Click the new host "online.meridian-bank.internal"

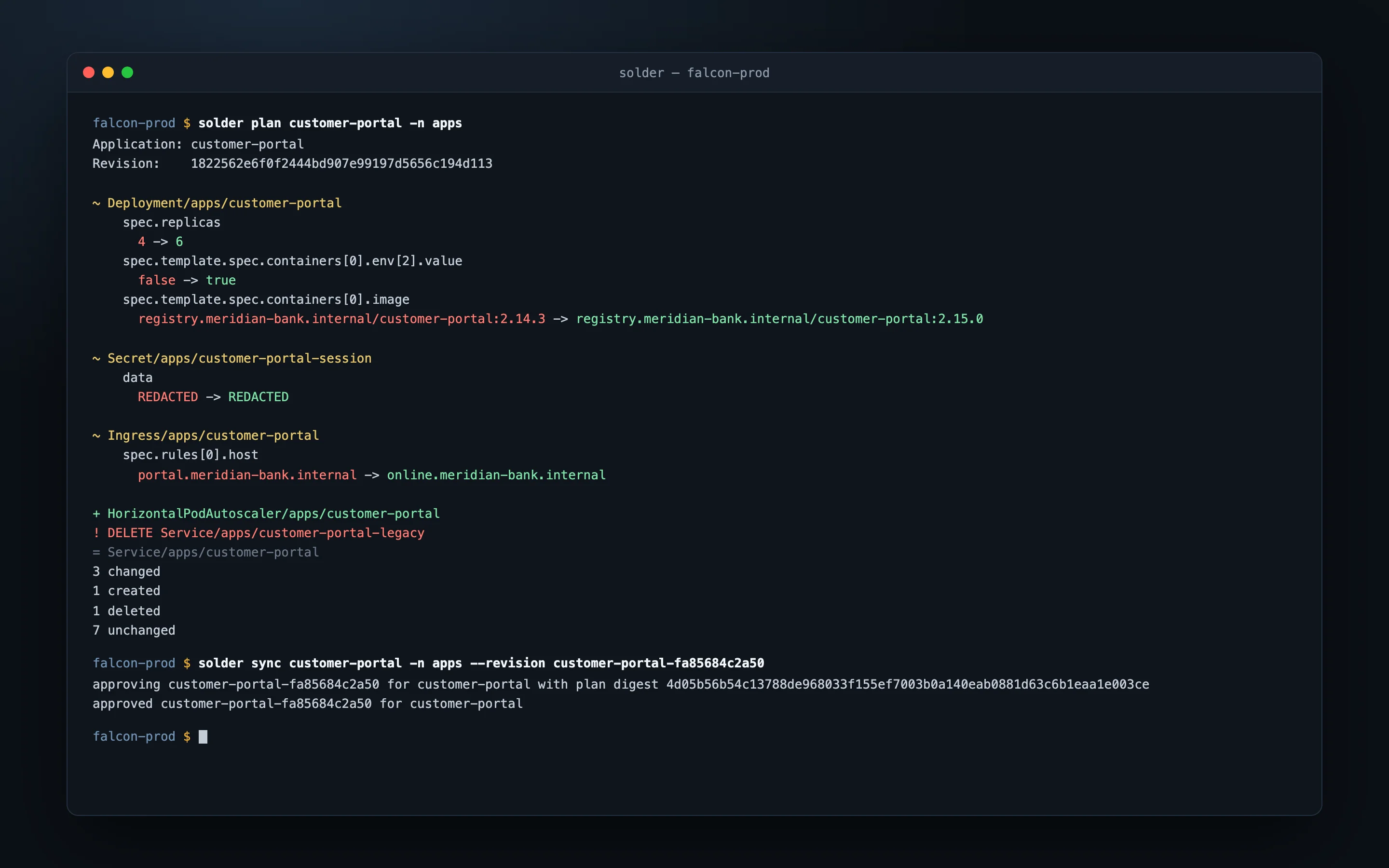pyautogui.click(x=496, y=475)
